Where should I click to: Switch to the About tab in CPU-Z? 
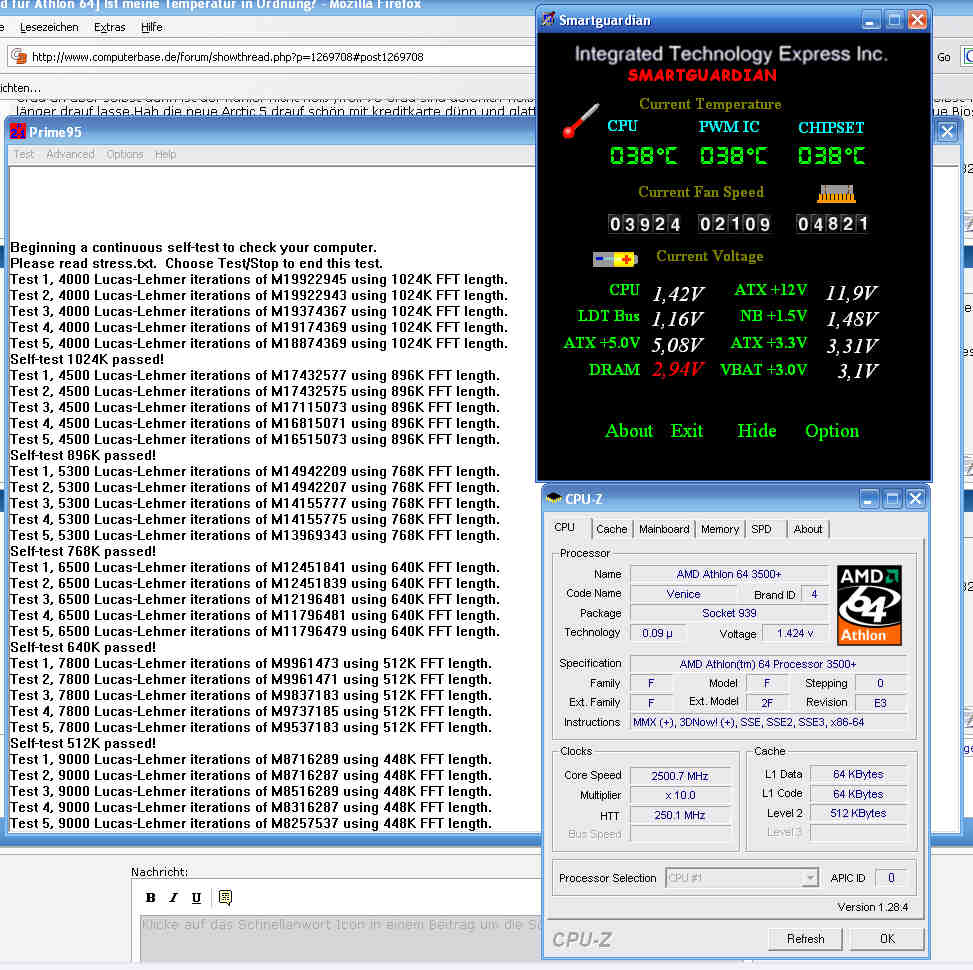pos(807,529)
